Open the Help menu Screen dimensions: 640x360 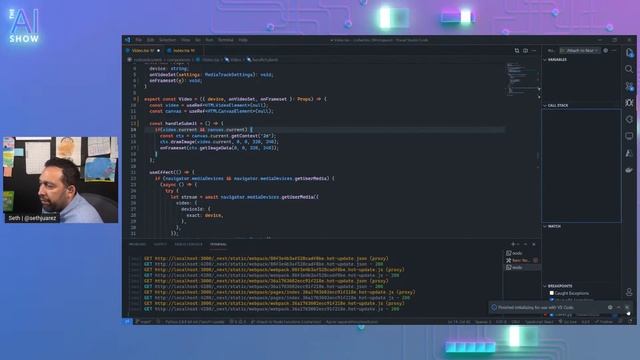pyautogui.click(x=243, y=40)
